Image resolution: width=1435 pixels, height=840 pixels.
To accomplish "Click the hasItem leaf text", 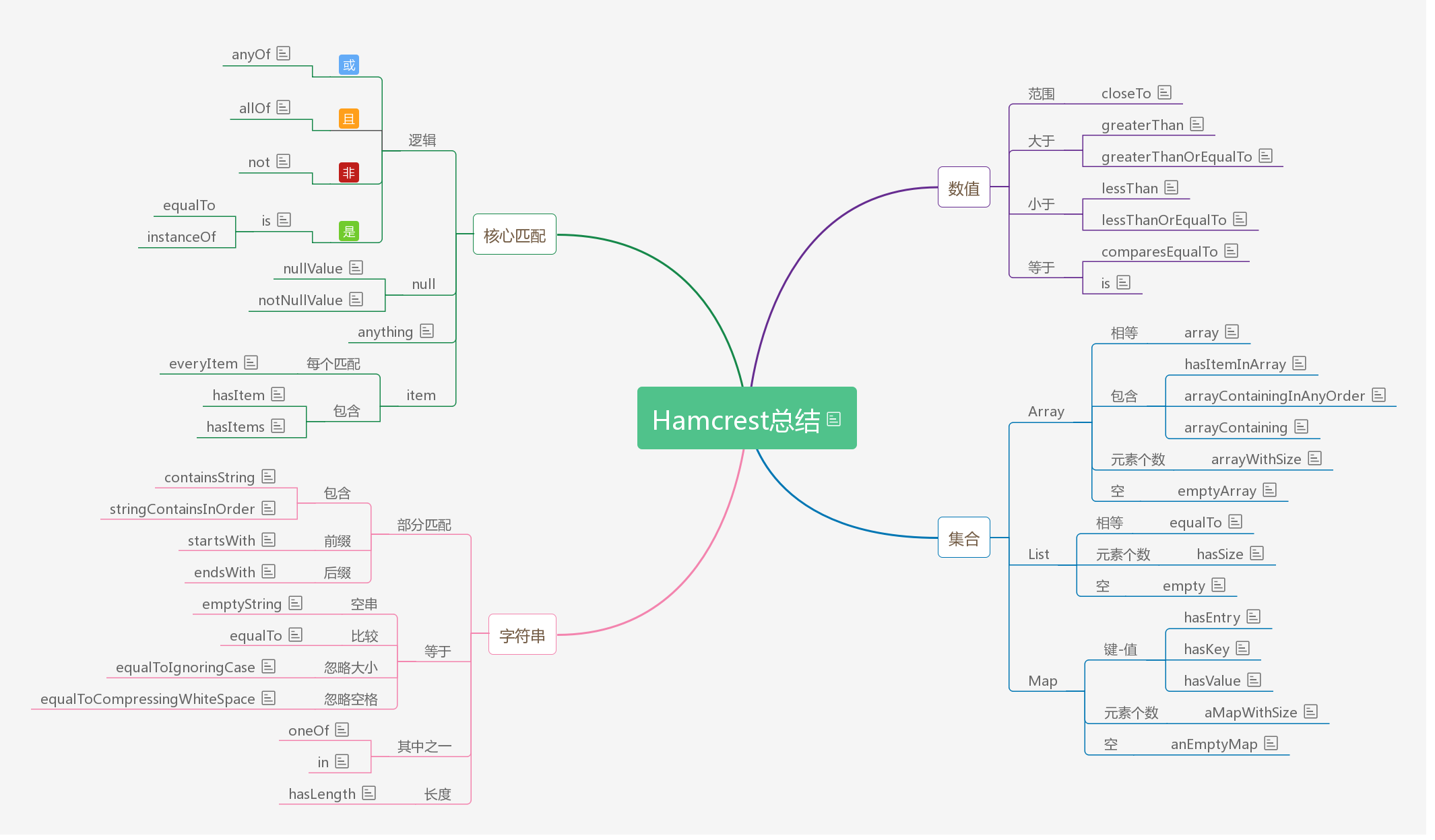I will [238, 395].
